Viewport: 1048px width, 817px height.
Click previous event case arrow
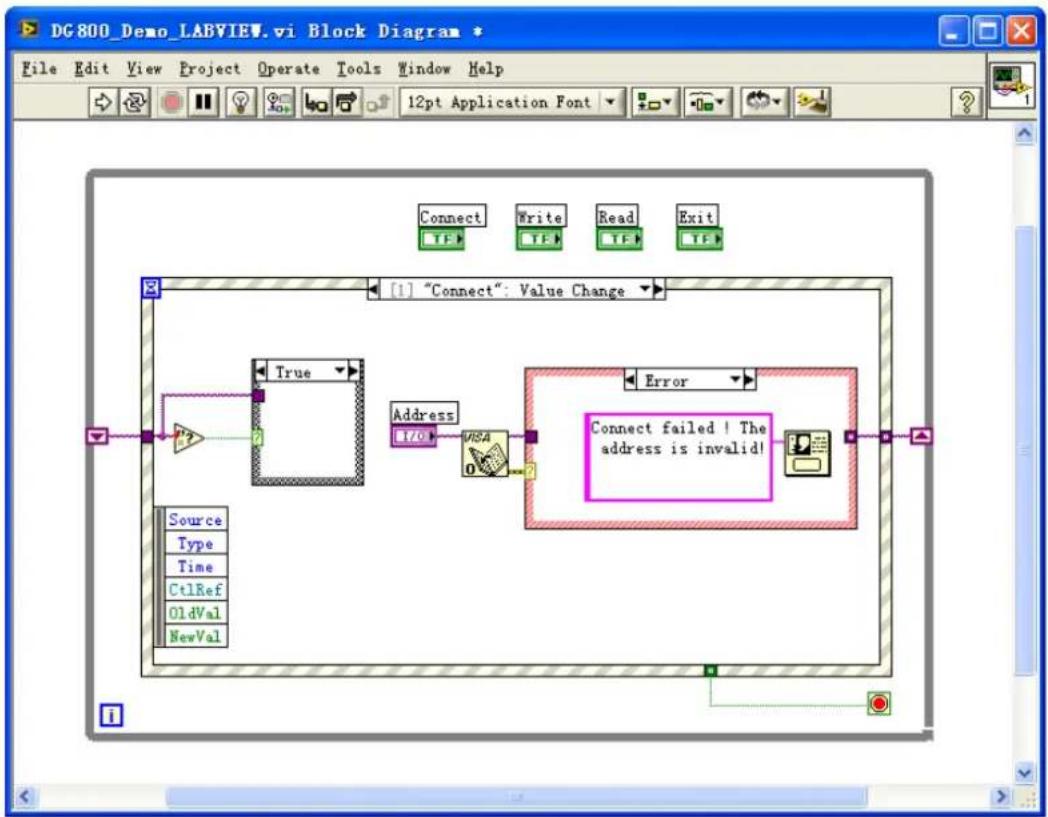point(374,290)
